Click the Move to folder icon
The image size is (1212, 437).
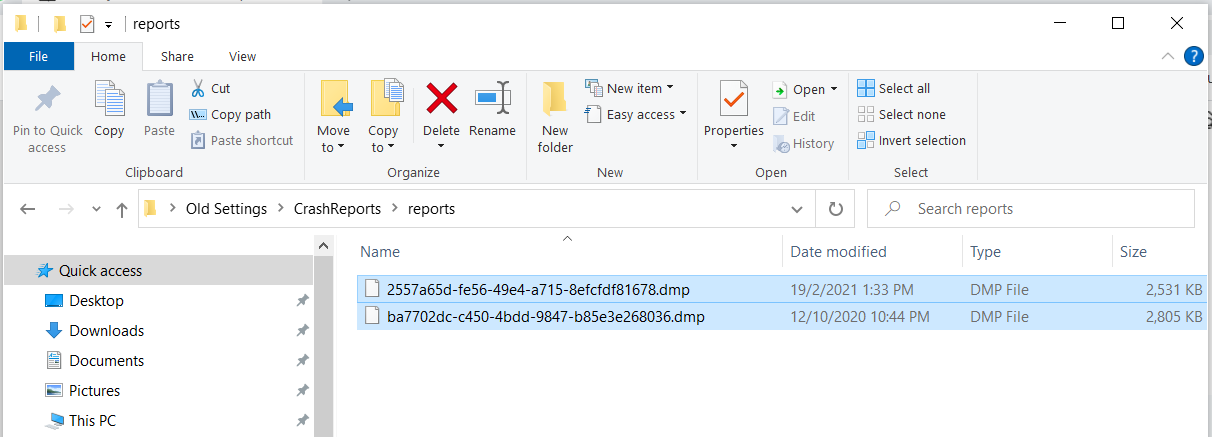pyautogui.click(x=335, y=99)
